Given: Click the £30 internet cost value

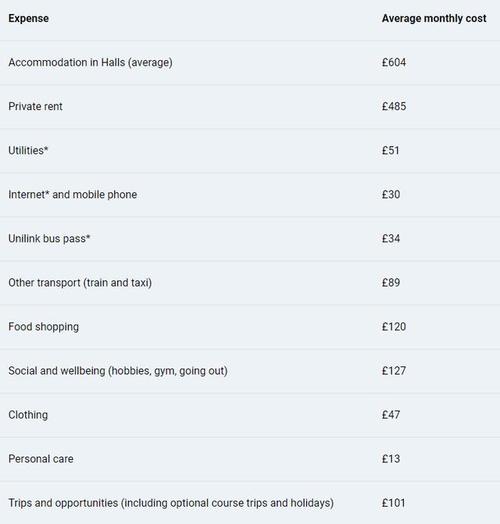Looking at the screenshot, I should [391, 194].
